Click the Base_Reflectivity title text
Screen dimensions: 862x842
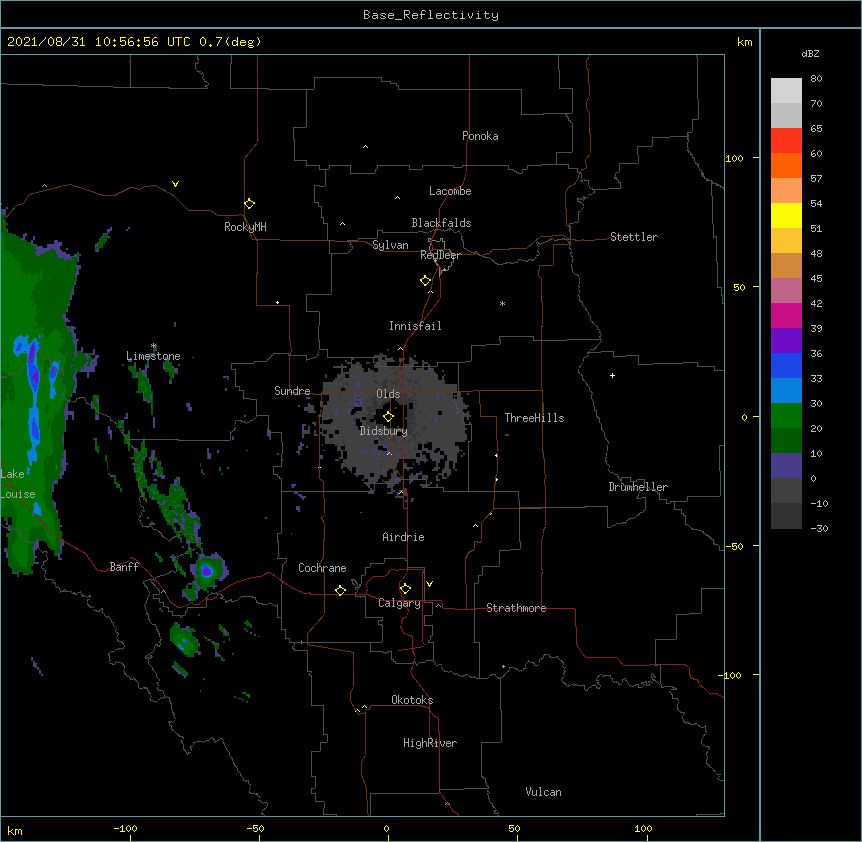[x=431, y=15]
